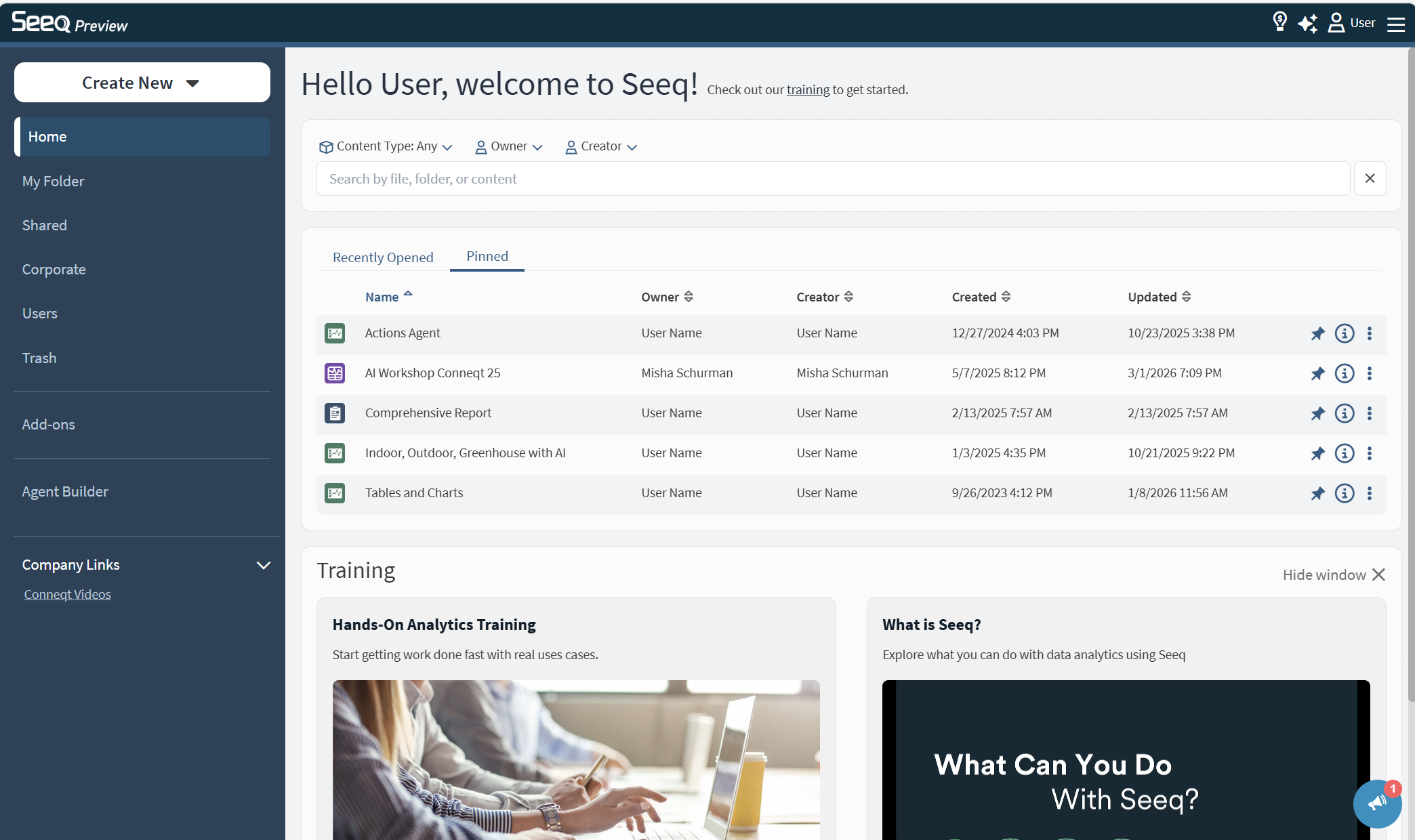The width and height of the screenshot is (1415, 840).
Task: Open the hamburger menu in top right
Action: pyautogui.click(x=1396, y=24)
